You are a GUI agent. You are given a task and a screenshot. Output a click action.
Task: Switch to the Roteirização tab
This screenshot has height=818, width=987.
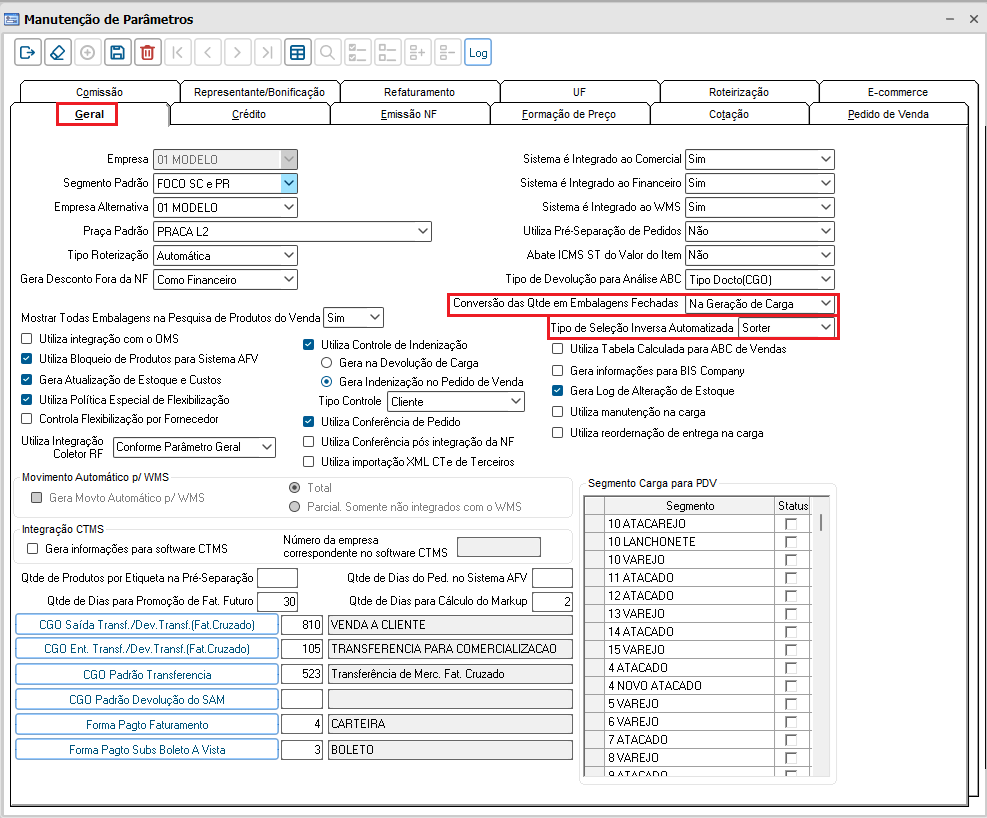click(739, 92)
